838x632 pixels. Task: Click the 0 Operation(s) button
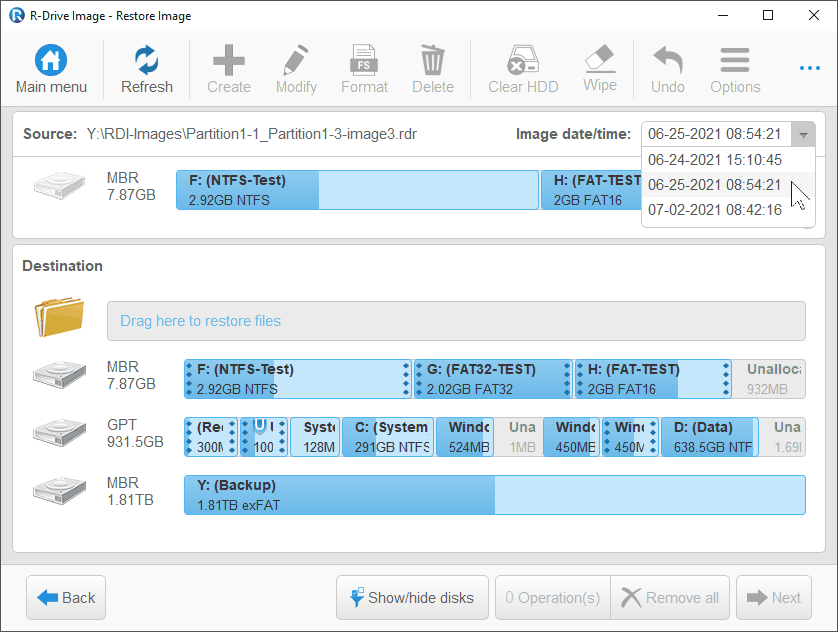553,597
